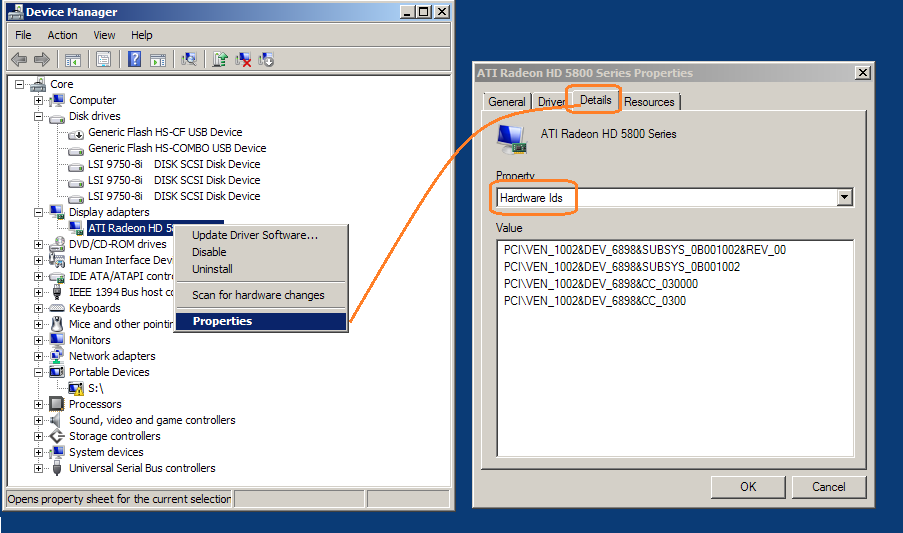Click the Uninstall device toolbar icon with red X
The height and width of the screenshot is (533, 903).
point(243,59)
